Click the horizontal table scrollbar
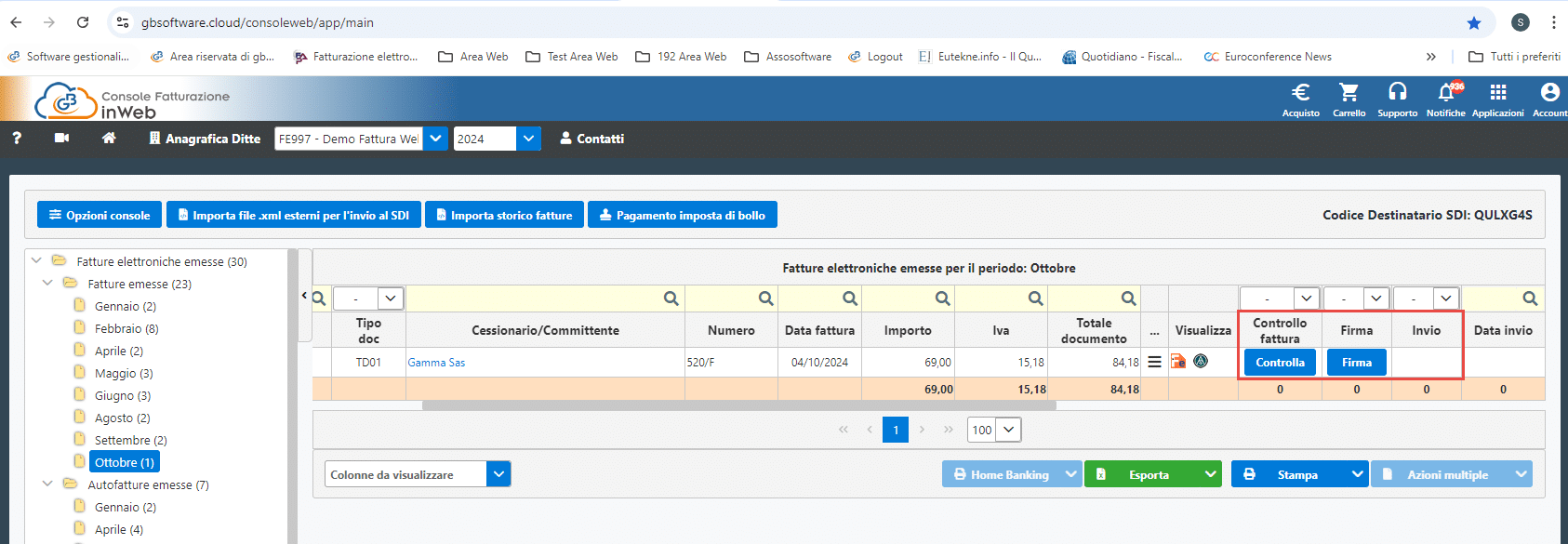This screenshot has width=1568, height=544. tap(738, 405)
